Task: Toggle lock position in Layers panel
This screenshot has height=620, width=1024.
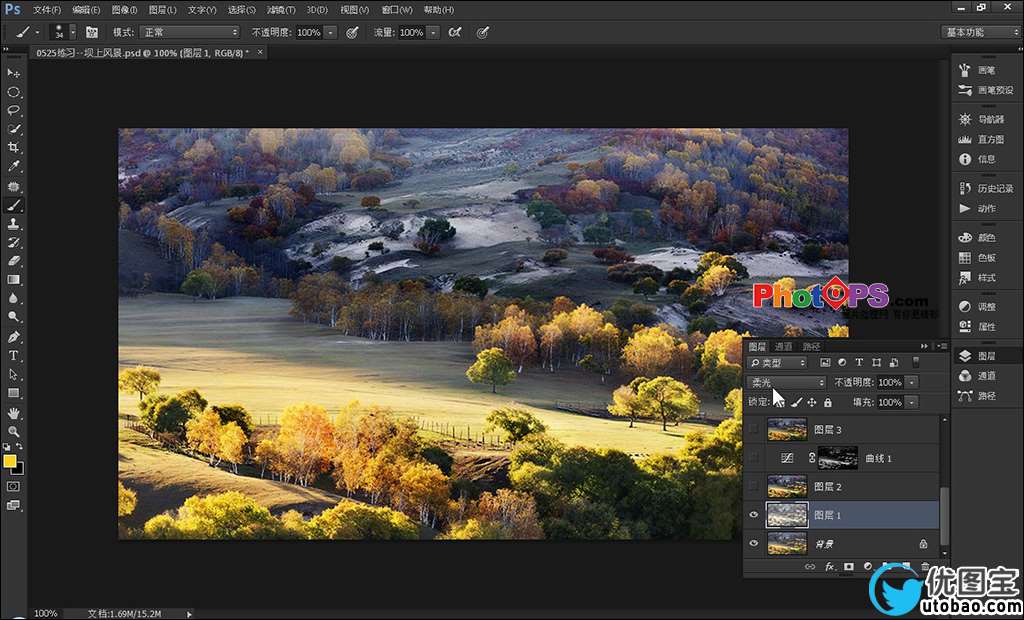Action: click(812, 402)
